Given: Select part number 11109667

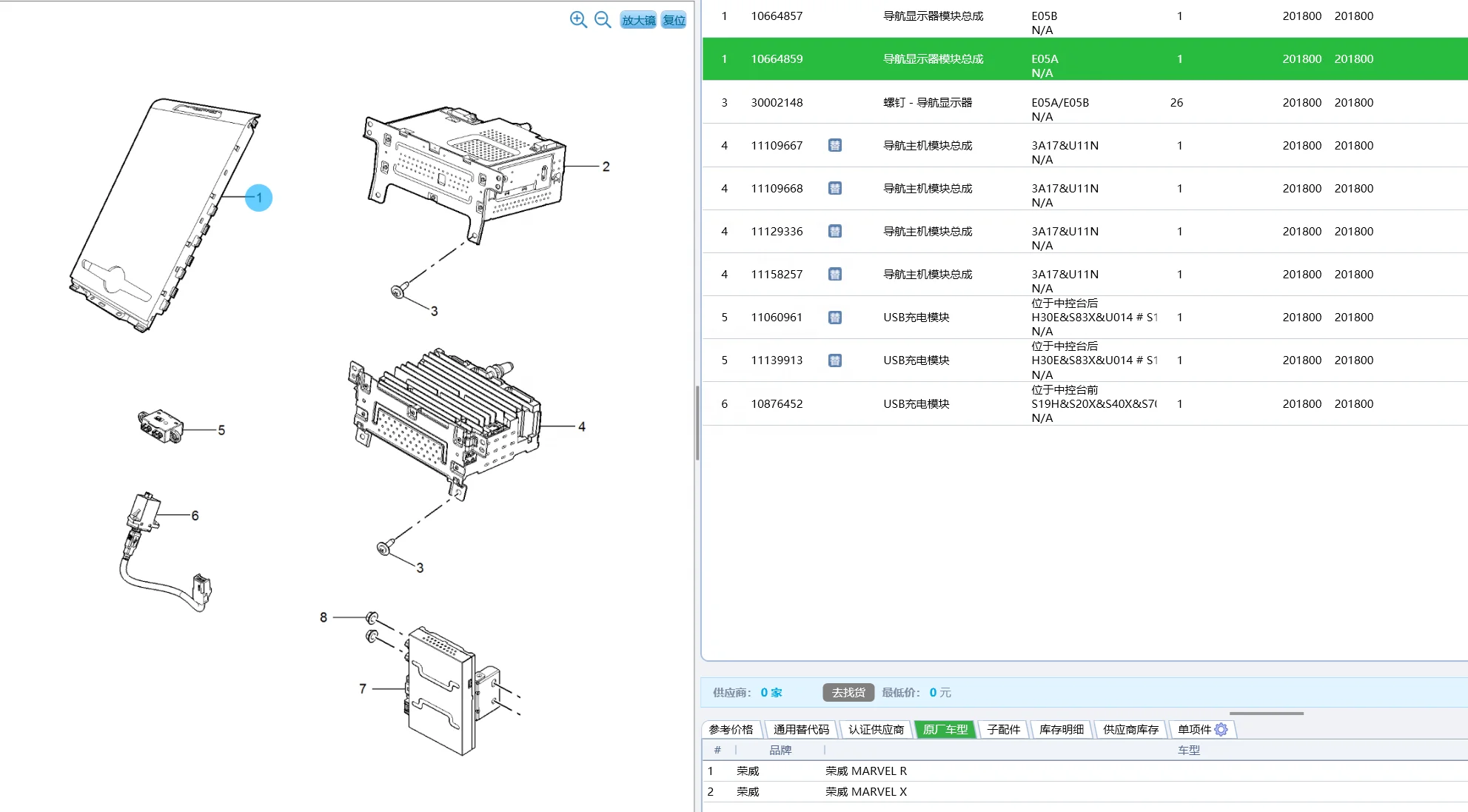Looking at the screenshot, I should (777, 145).
